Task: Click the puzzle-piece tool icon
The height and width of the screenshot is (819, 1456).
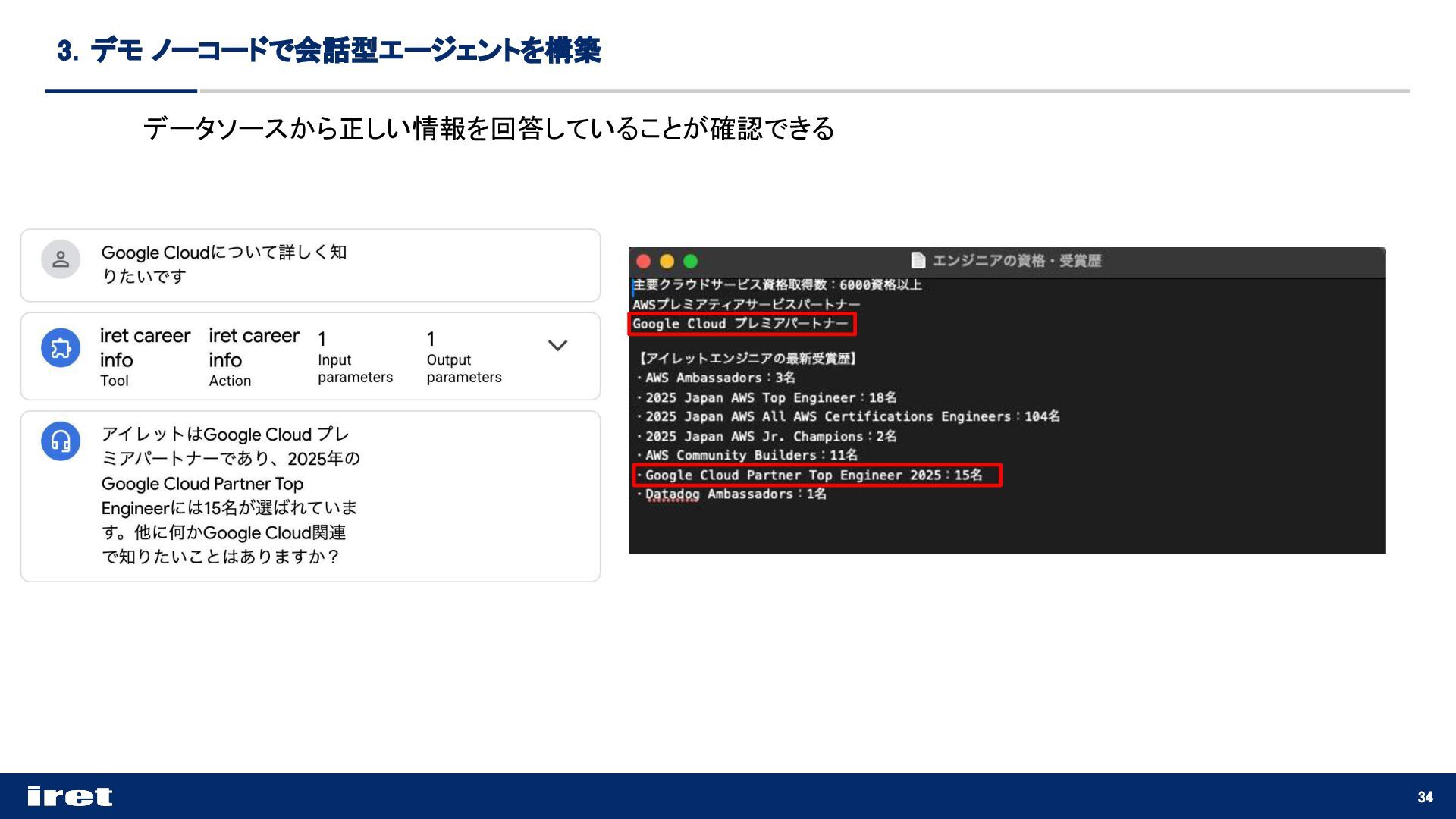Action: click(x=61, y=347)
